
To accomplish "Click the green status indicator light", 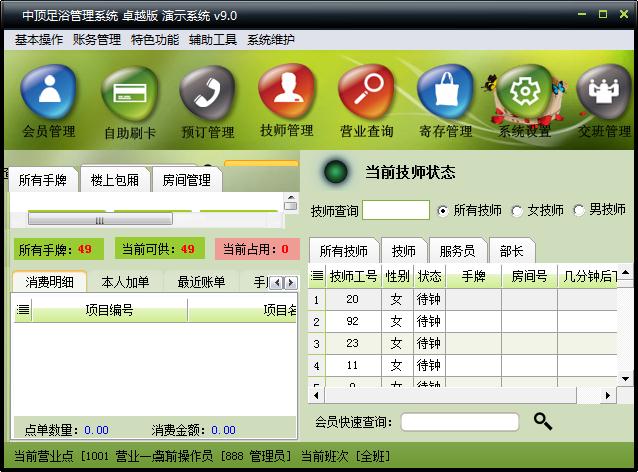I will pos(336,172).
